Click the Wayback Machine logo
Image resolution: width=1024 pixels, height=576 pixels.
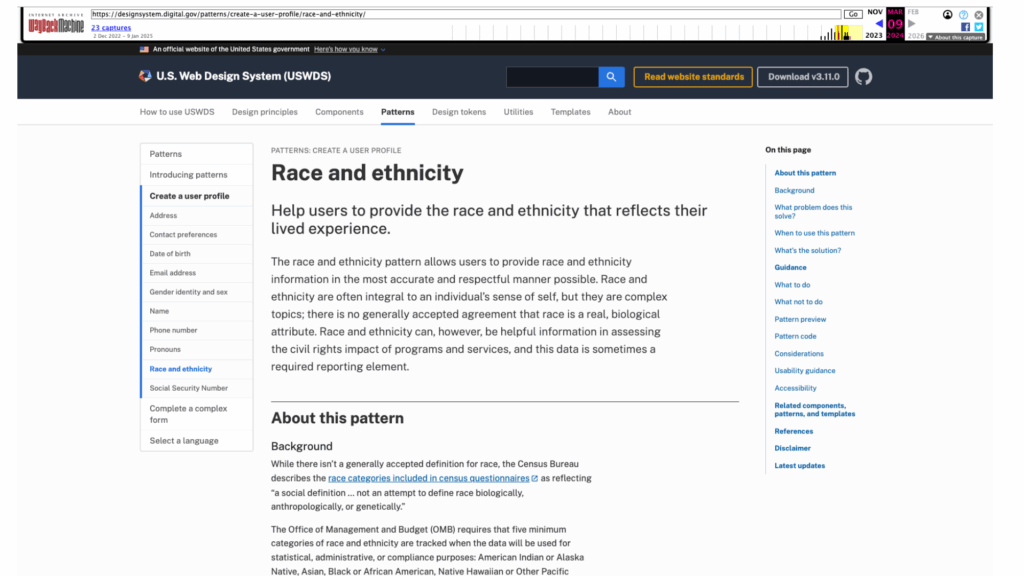pyautogui.click(x=56, y=25)
